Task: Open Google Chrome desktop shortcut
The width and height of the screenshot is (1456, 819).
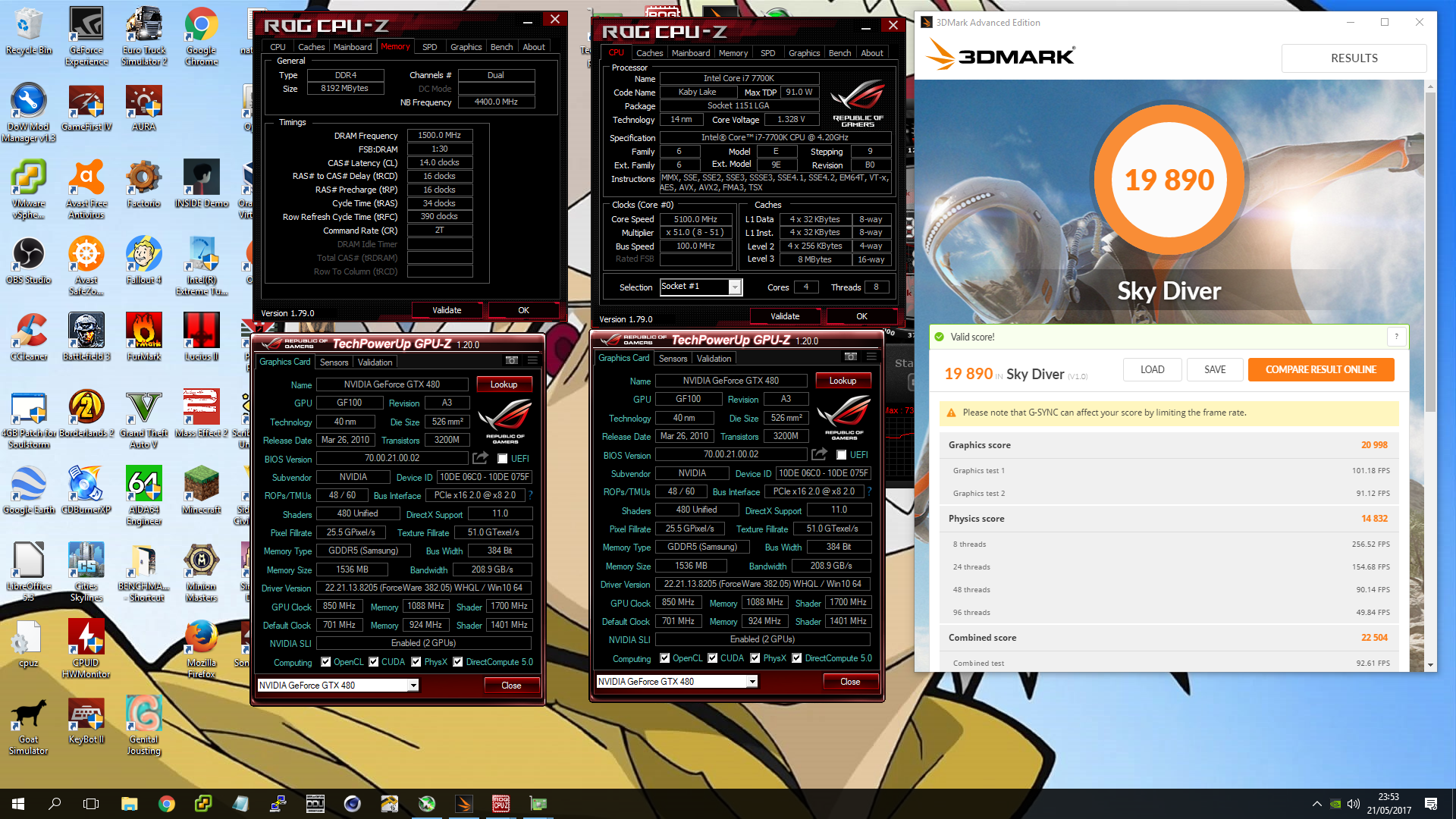Action: pyautogui.click(x=202, y=36)
